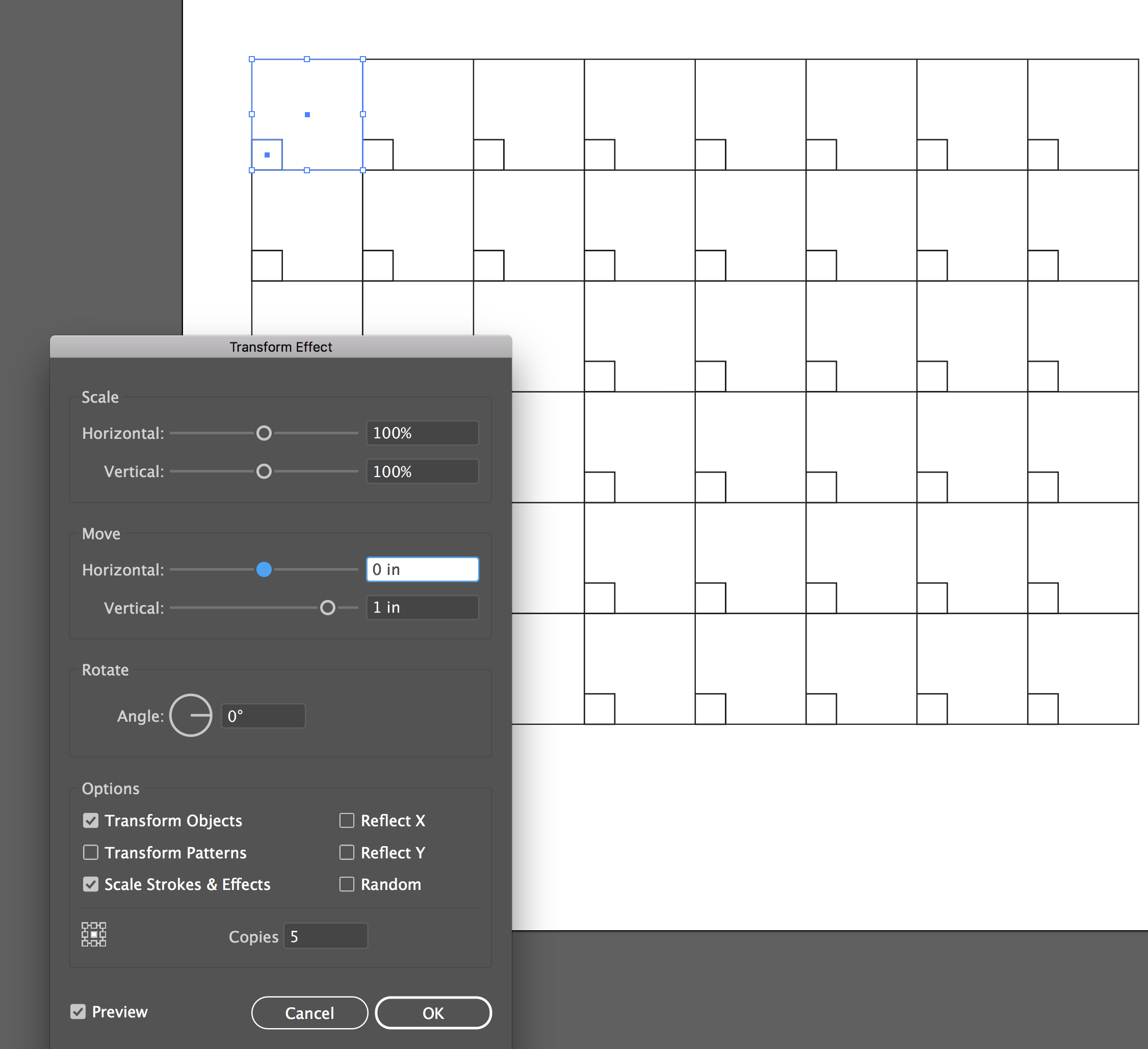Enable the Reflect Y option
This screenshot has width=1148, height=1049.
tap(347, 853)
